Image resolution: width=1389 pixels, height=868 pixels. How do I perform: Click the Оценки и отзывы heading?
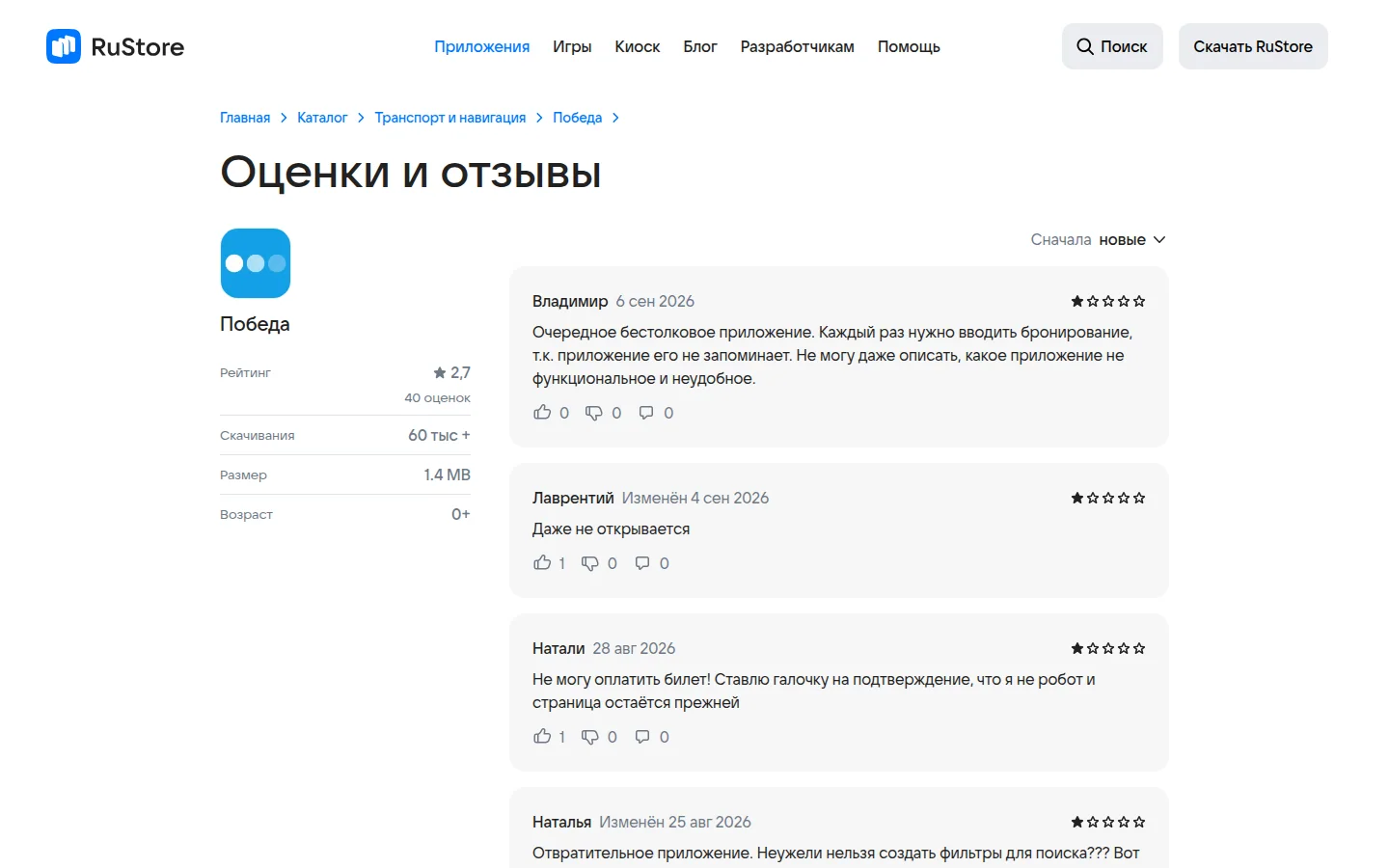(411, 174)
